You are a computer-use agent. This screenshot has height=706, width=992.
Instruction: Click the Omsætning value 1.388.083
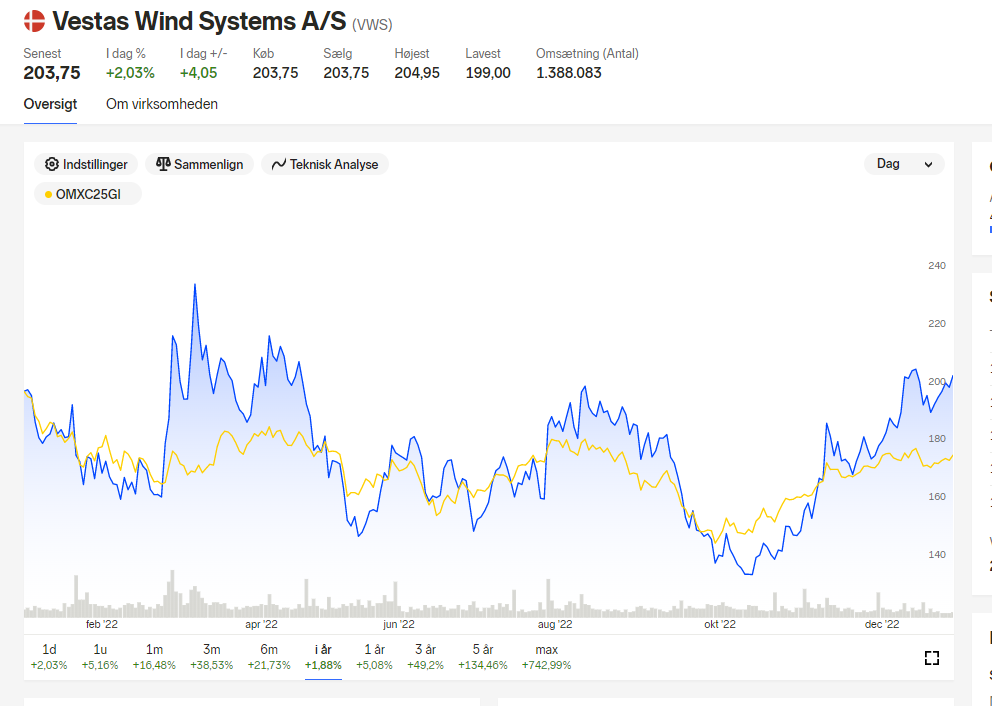pyautogui.click(x=569, y=73)
